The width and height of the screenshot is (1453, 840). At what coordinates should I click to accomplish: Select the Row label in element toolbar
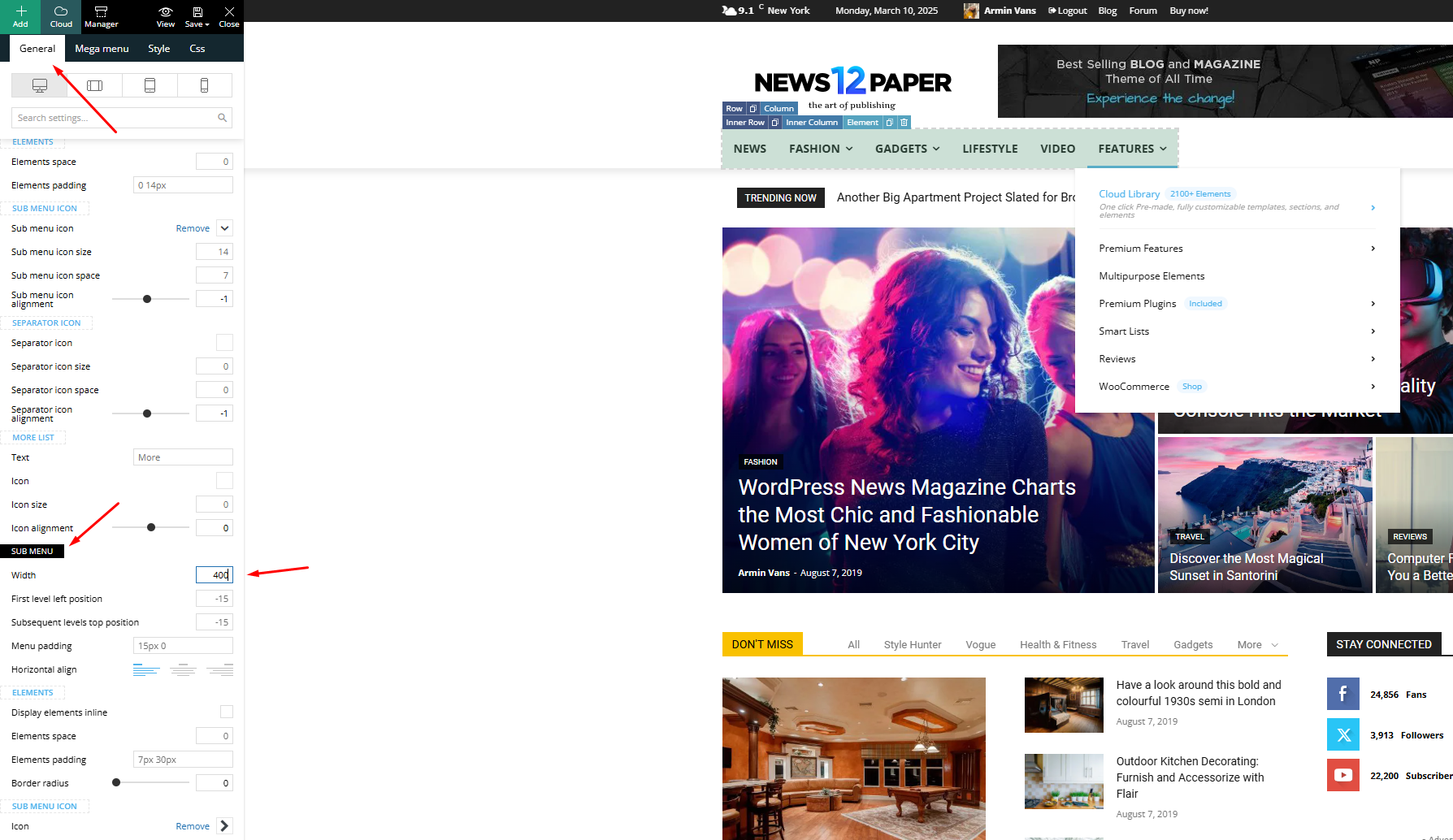tap(734, 108)
